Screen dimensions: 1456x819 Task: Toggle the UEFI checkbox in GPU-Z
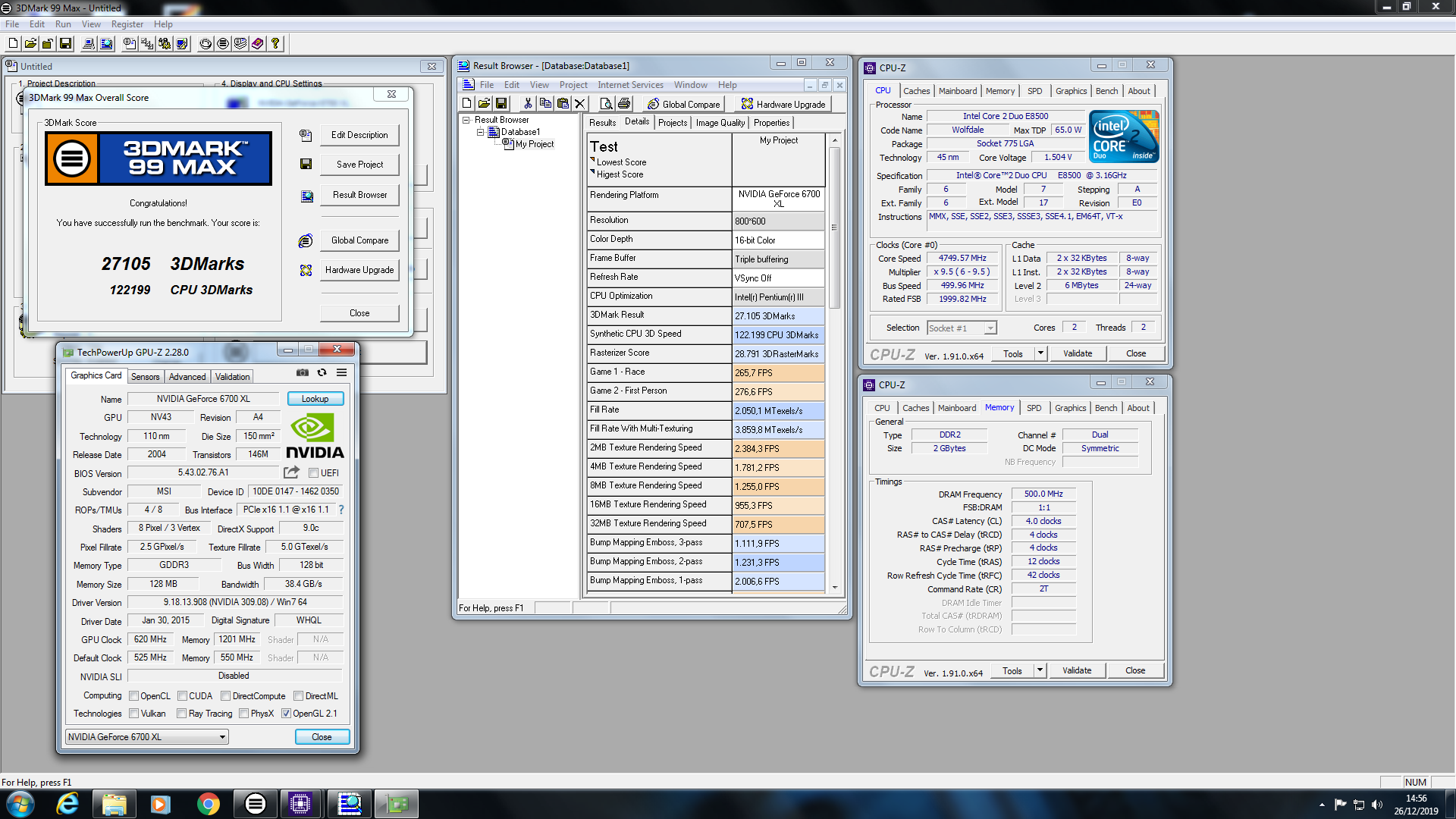pos(313,473)
